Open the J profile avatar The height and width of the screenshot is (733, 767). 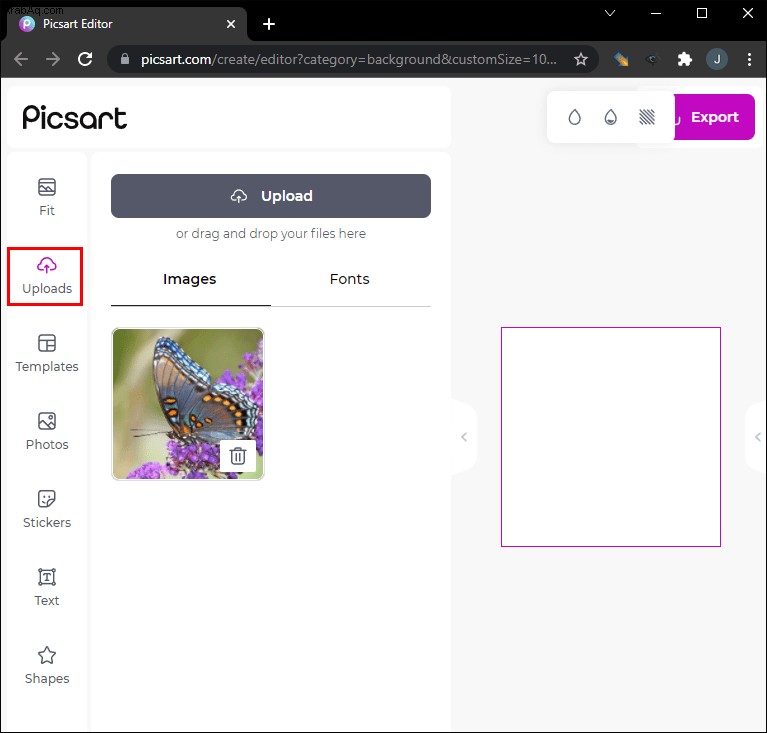(717, 59)
